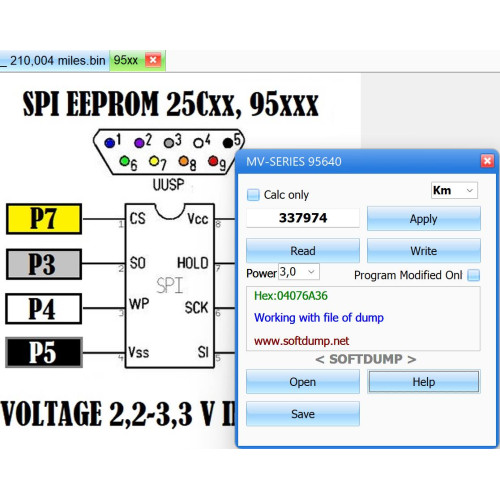Click the green pin 6 connector dot
The width and height of the screenshot is (500, 500).
click(x=124, y=161)
